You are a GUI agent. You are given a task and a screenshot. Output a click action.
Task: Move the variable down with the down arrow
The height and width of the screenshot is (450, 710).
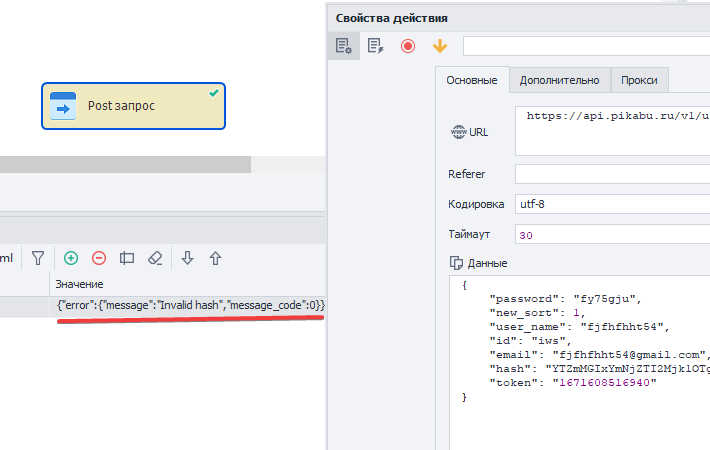[x=187, y=258]
